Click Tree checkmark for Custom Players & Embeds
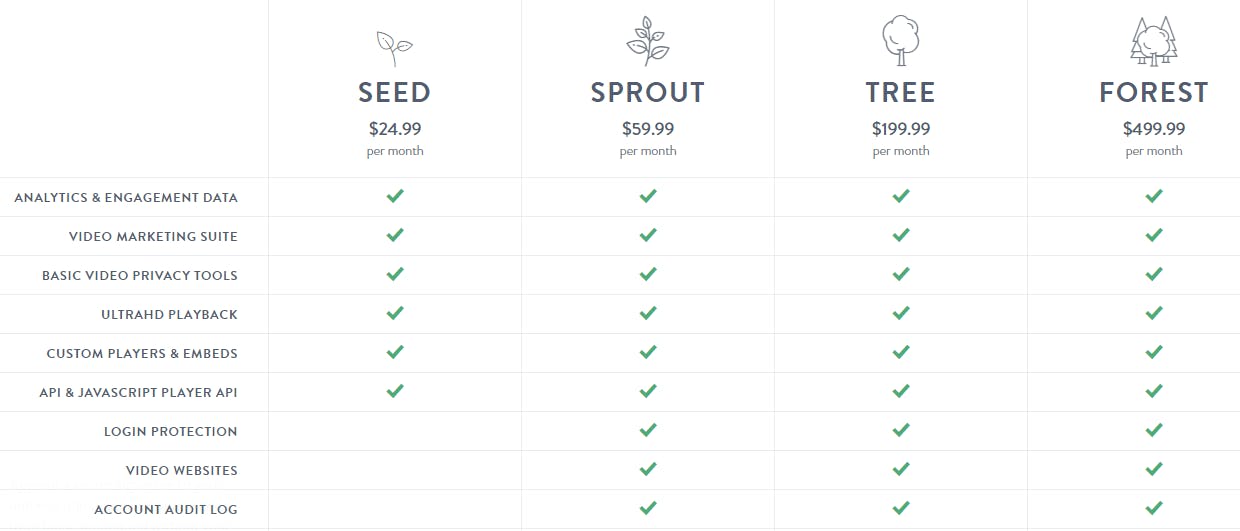The image size is (1240, 531). [x=901, y=352]
